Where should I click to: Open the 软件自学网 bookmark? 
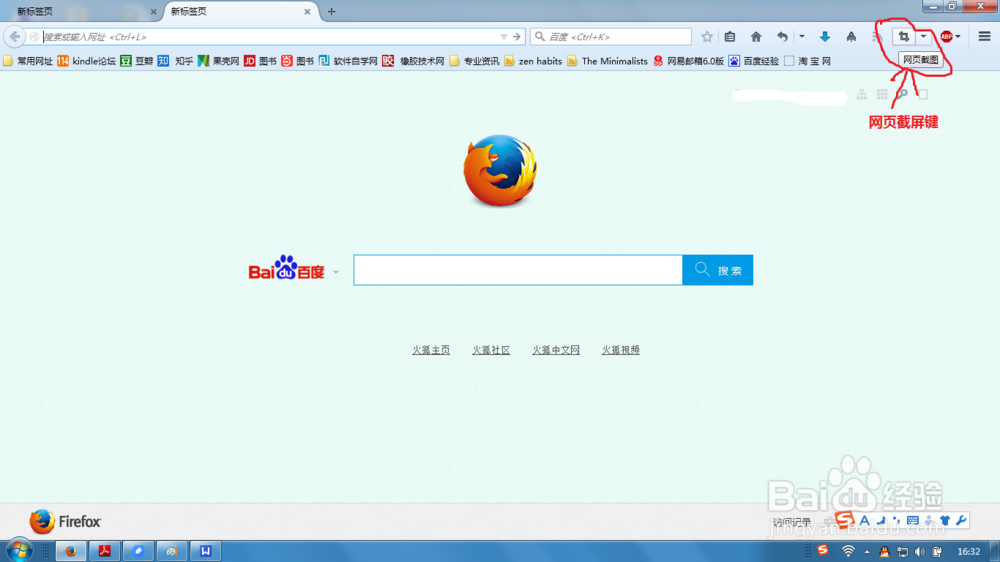point(348,61)
